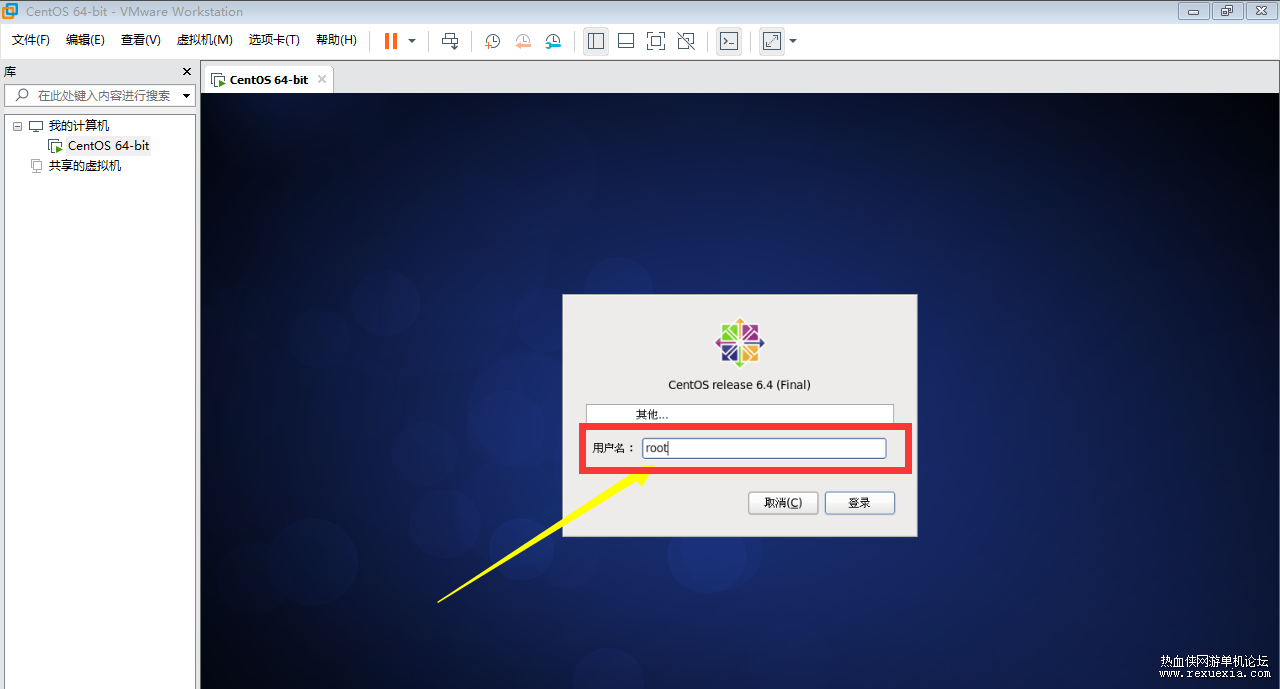This screenshot has width=1280, height=689.
Task: Collapse the 我的计算机 tree node
Action: [17, 126]
